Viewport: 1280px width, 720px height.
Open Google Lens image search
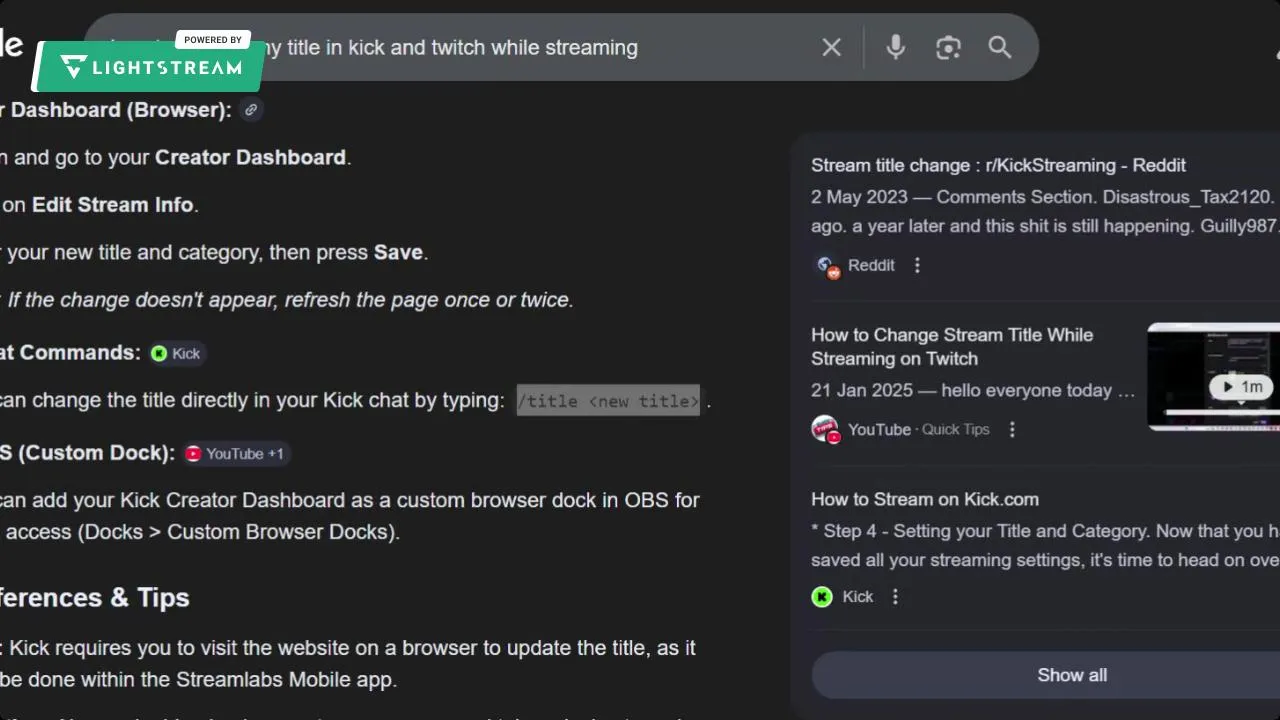(x=948, y=47)
